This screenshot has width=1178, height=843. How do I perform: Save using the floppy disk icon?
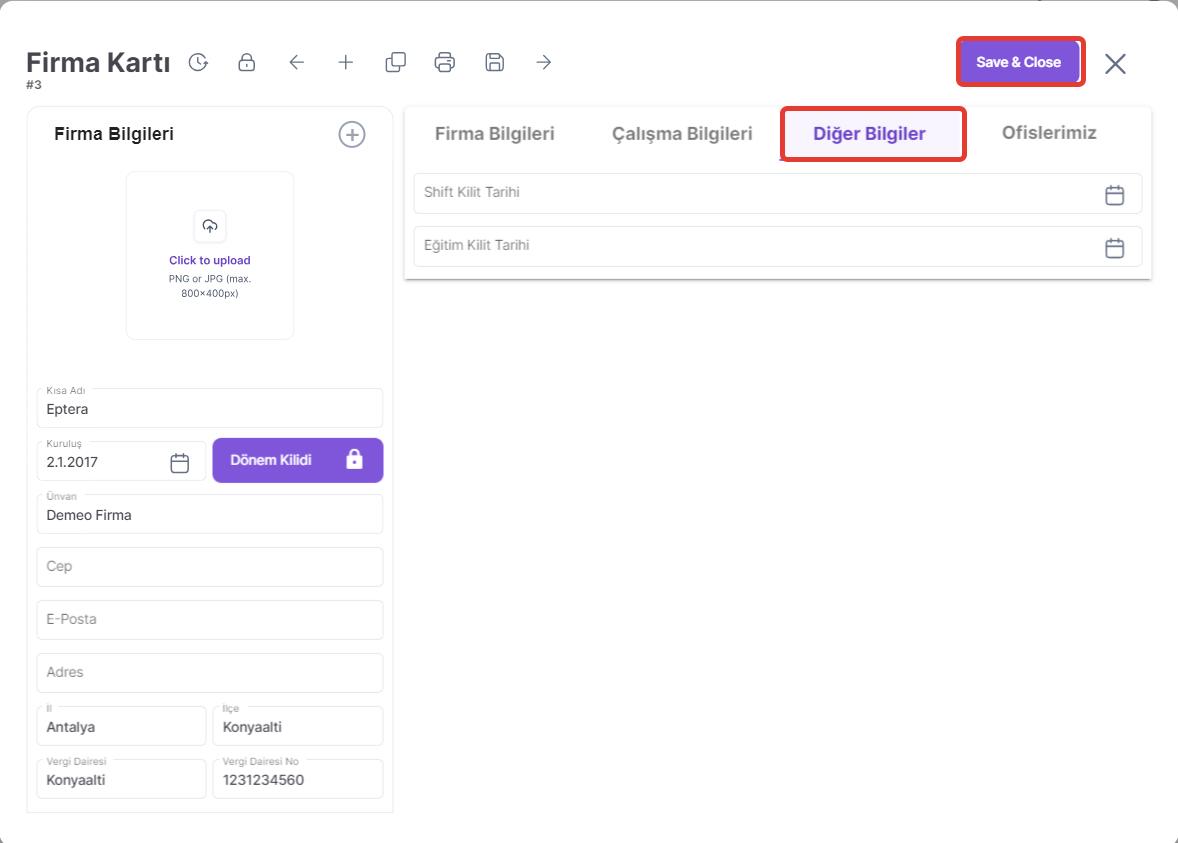(494, 62)
